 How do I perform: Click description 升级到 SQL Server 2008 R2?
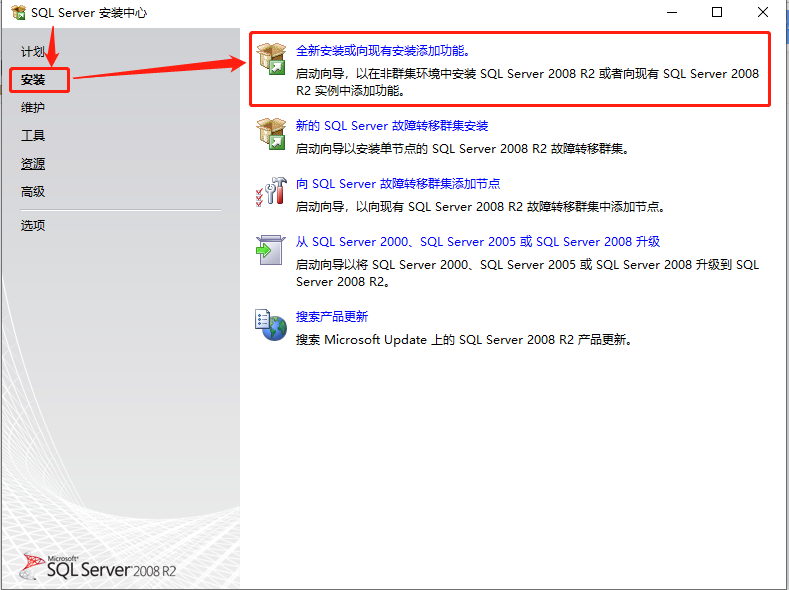coord(527,273)
